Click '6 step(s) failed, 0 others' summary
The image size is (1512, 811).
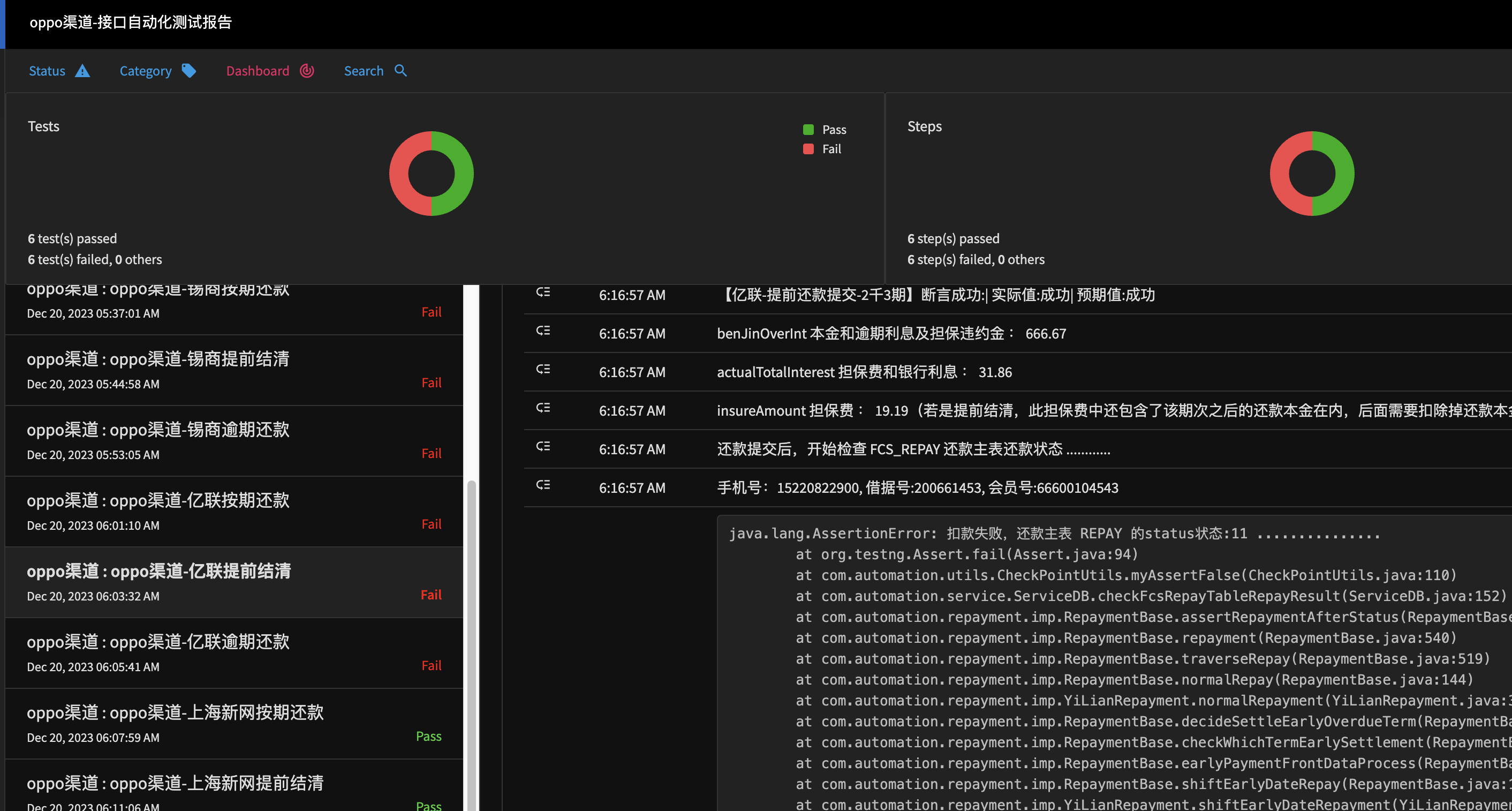(976, 260)
